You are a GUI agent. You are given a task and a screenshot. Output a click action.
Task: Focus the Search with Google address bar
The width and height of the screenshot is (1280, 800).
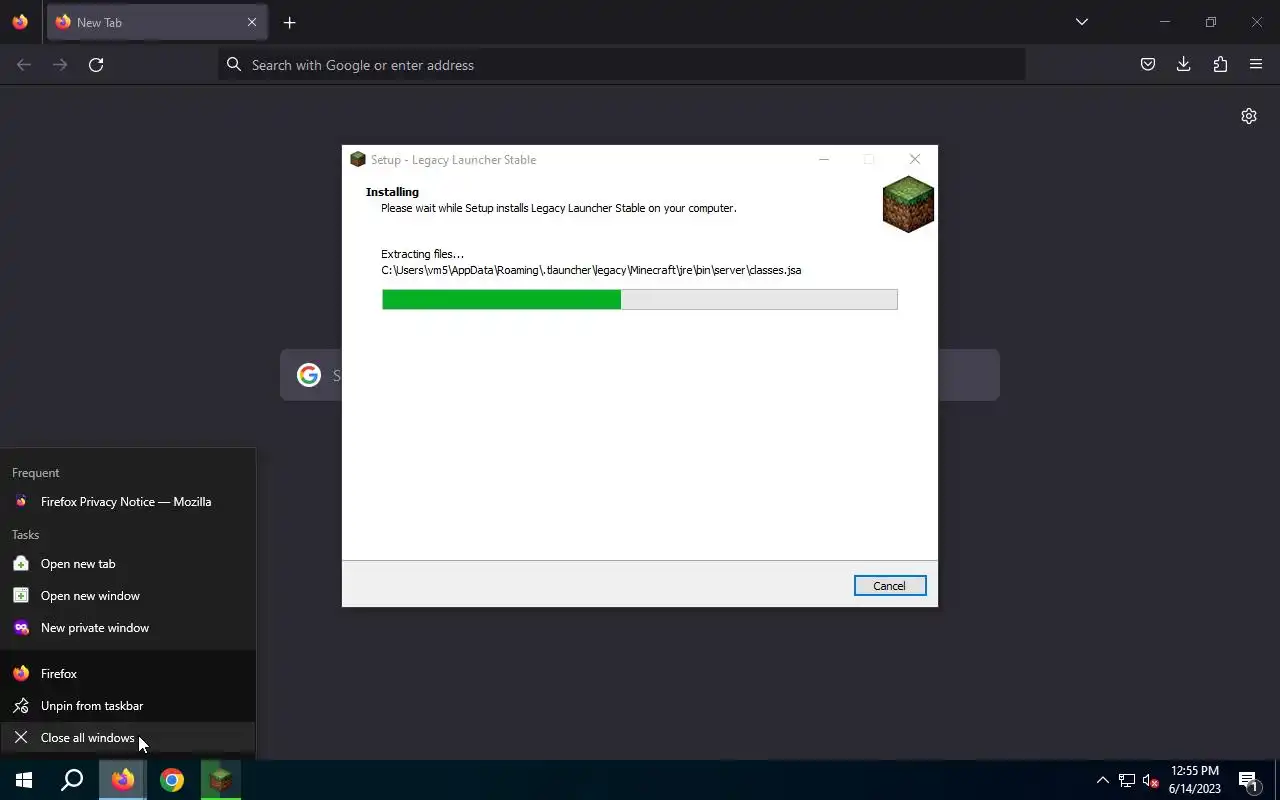(621, 65)
